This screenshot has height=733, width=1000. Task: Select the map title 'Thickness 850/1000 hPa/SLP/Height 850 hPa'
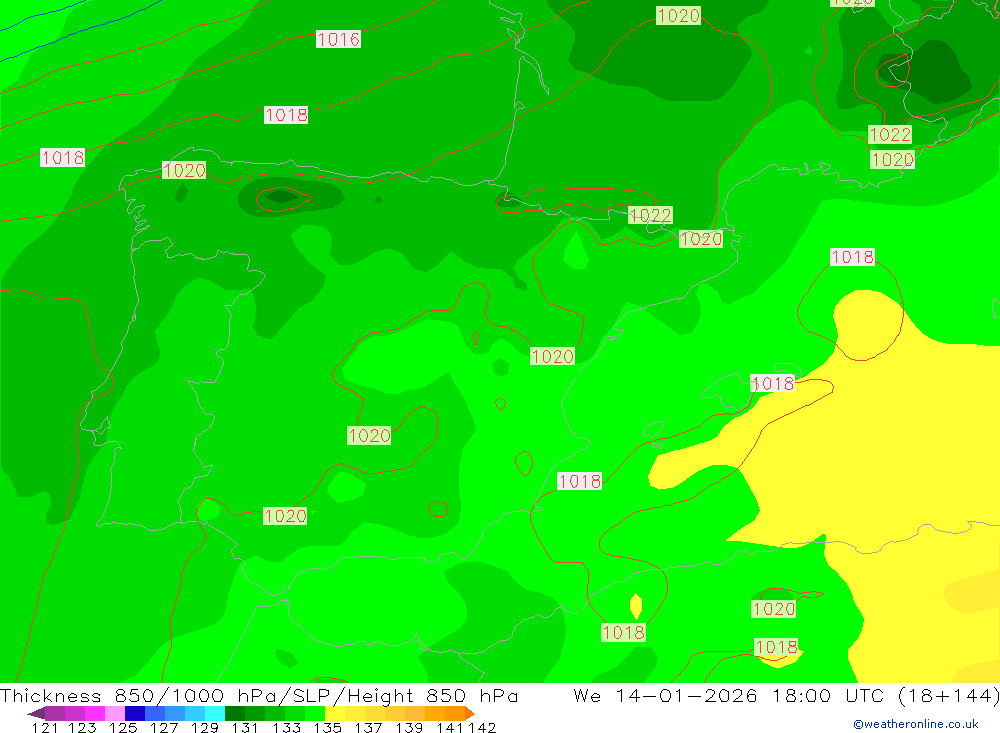click(259, 695)
